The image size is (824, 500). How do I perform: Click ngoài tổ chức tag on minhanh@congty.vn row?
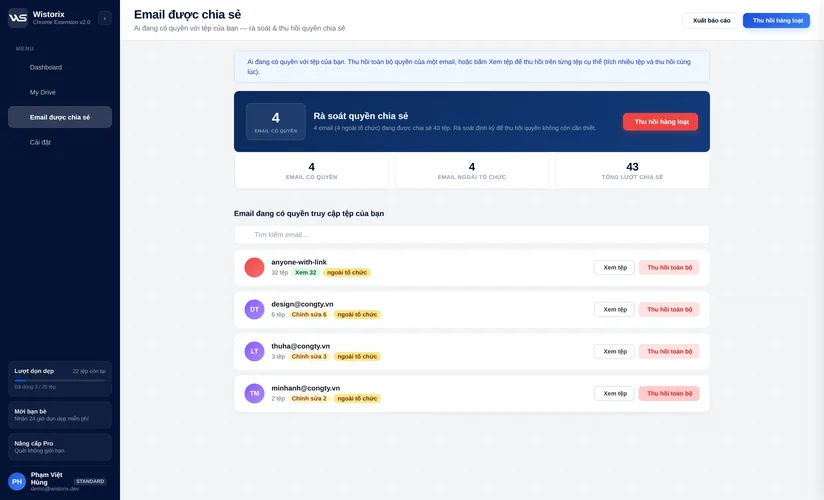pos(357,399)
